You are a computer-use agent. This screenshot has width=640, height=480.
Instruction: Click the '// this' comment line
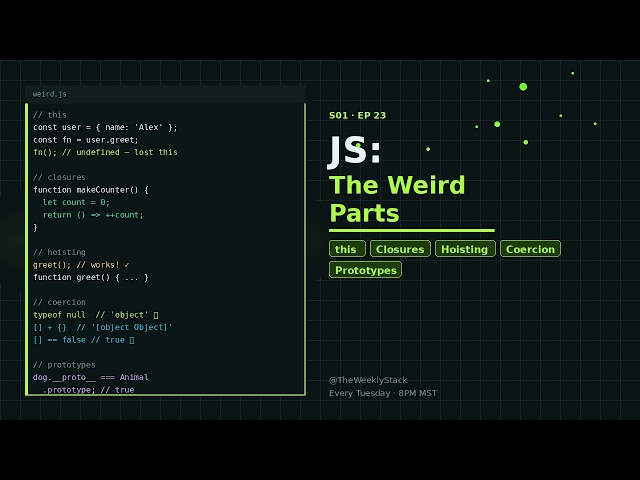click(x=50, y=115)
